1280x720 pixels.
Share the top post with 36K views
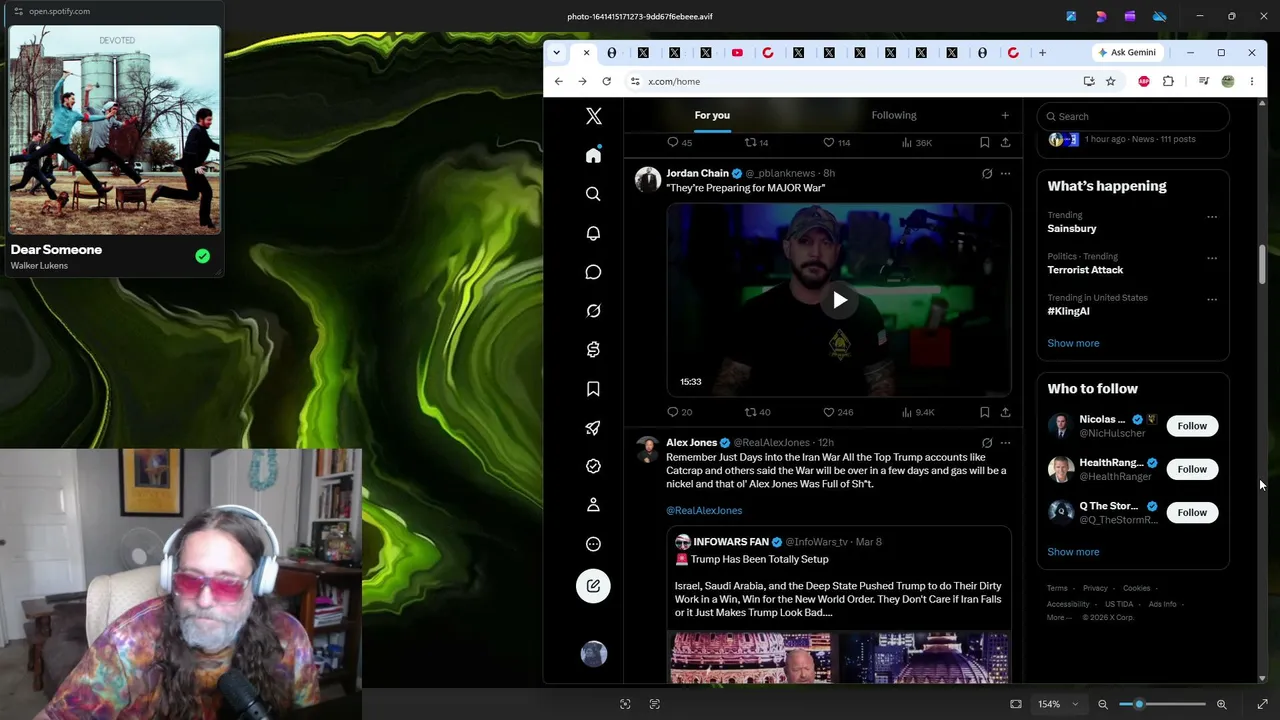click(x=1005, y=143)
